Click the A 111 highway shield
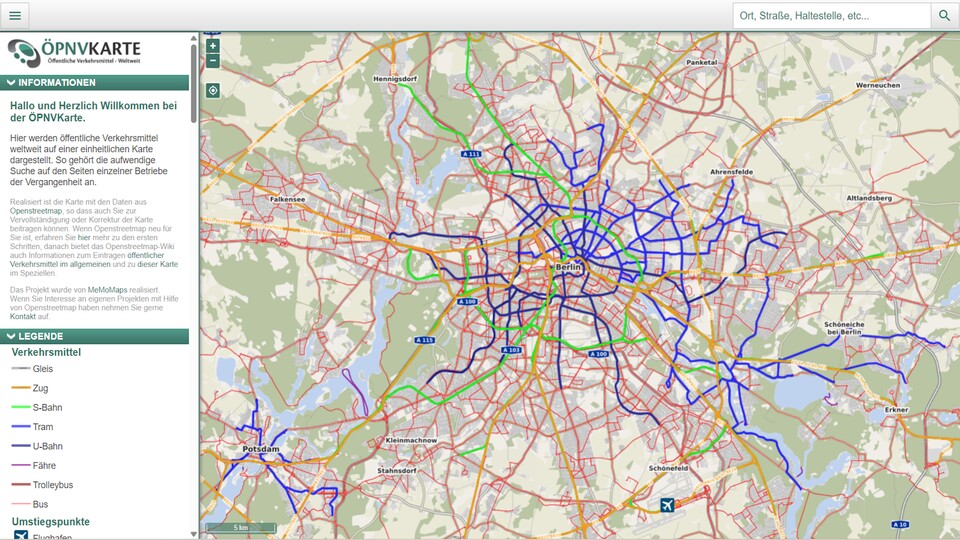960x540 pixels. 471,154
